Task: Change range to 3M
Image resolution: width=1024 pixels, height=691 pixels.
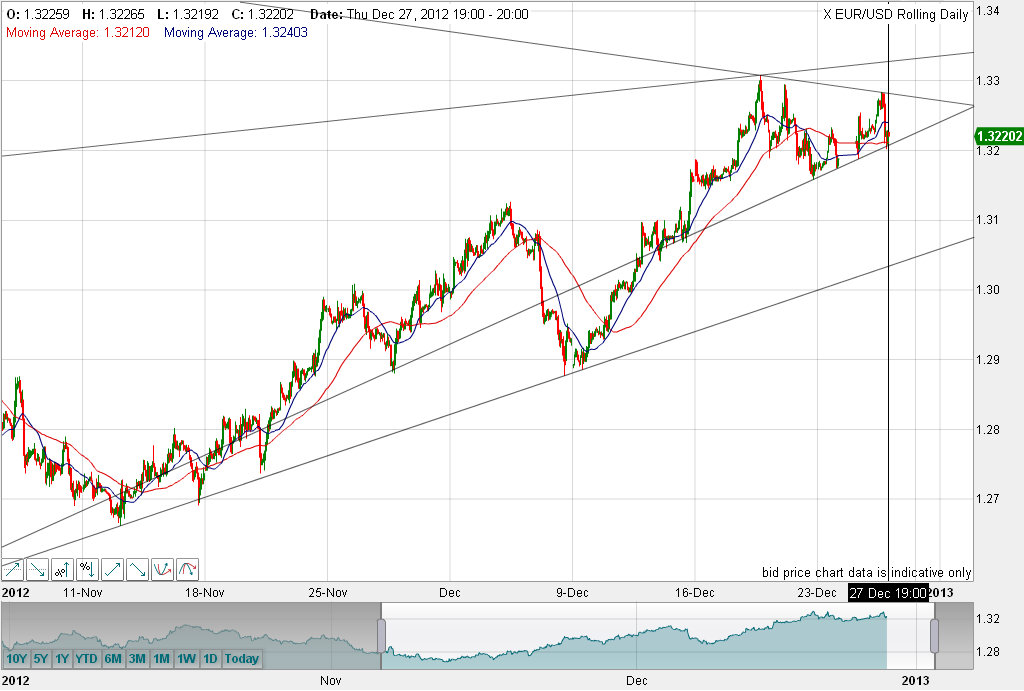Action: pos(137,658)
